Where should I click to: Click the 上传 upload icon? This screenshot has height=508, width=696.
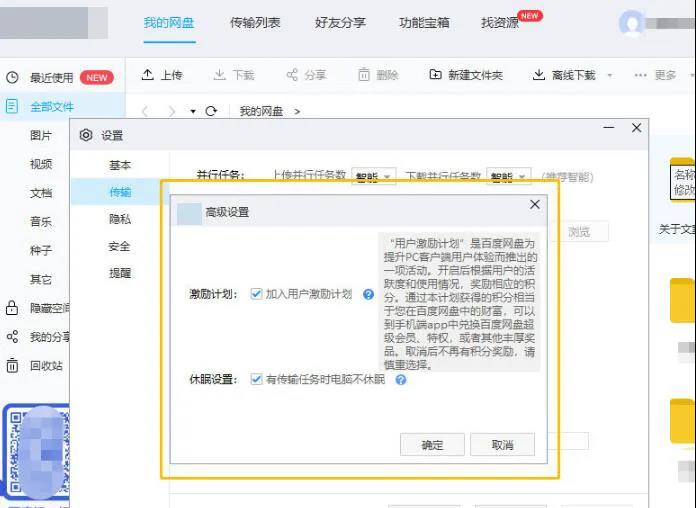point(147,75)
